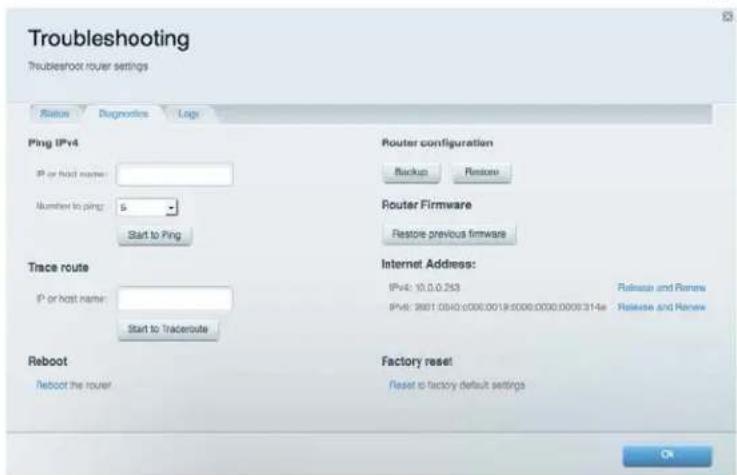The width and height of the screenshot is (737, 475).
Task: Click Start to Traceroute button
Action: click(168, 329)
